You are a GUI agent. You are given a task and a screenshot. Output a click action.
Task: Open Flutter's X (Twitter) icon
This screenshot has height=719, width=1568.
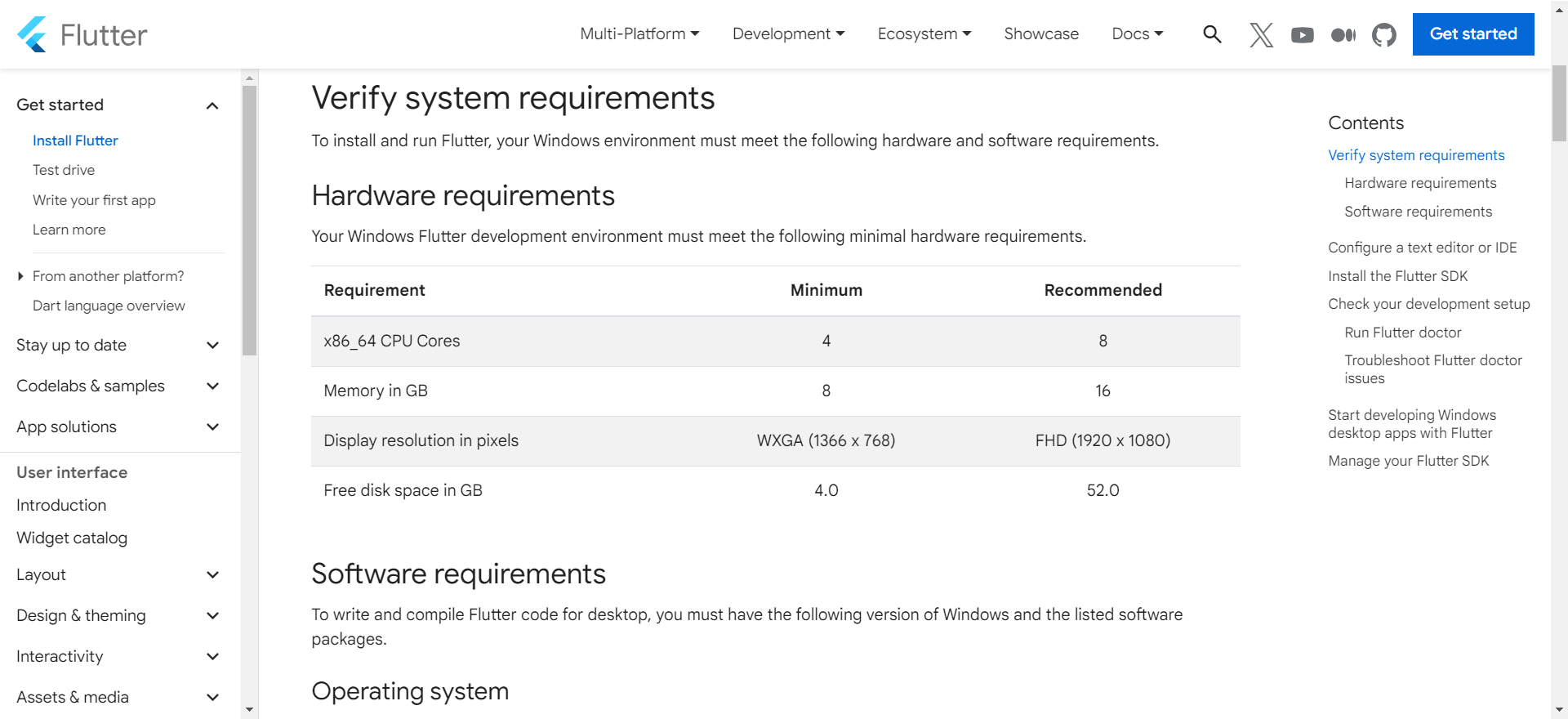[1261, 34]
